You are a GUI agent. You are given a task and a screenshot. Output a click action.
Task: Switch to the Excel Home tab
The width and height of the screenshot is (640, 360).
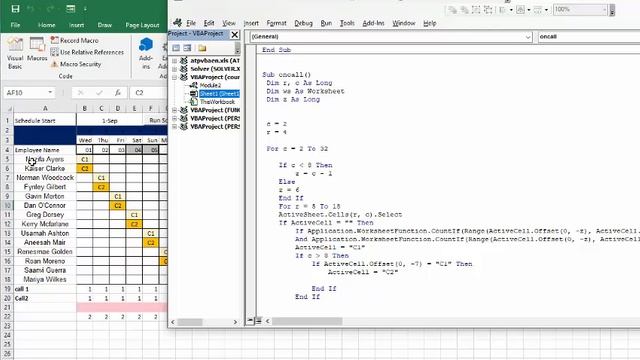point(47,25)
